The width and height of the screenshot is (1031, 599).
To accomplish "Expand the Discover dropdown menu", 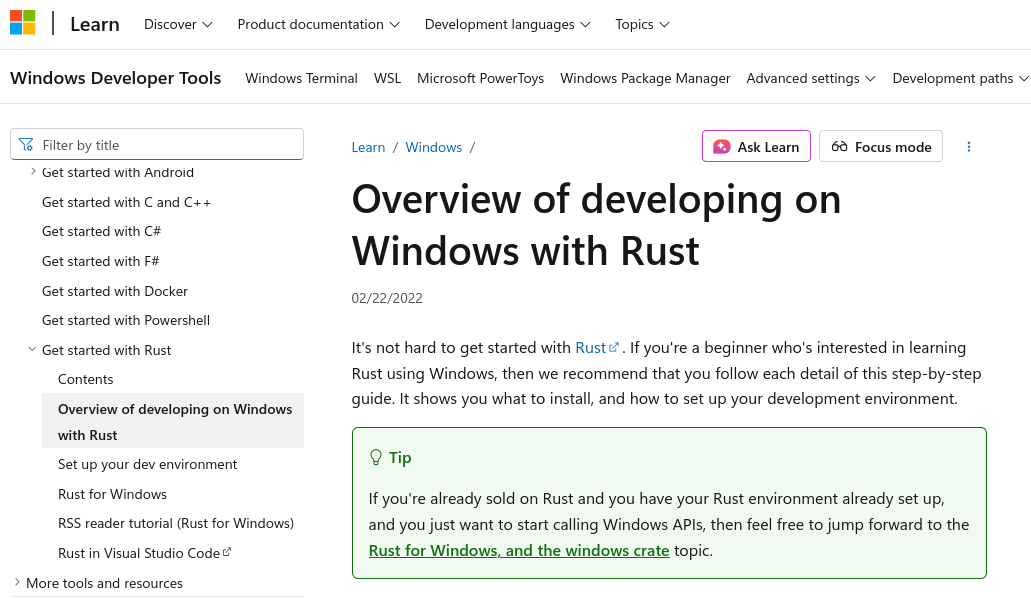I will [x=178, y=24].
